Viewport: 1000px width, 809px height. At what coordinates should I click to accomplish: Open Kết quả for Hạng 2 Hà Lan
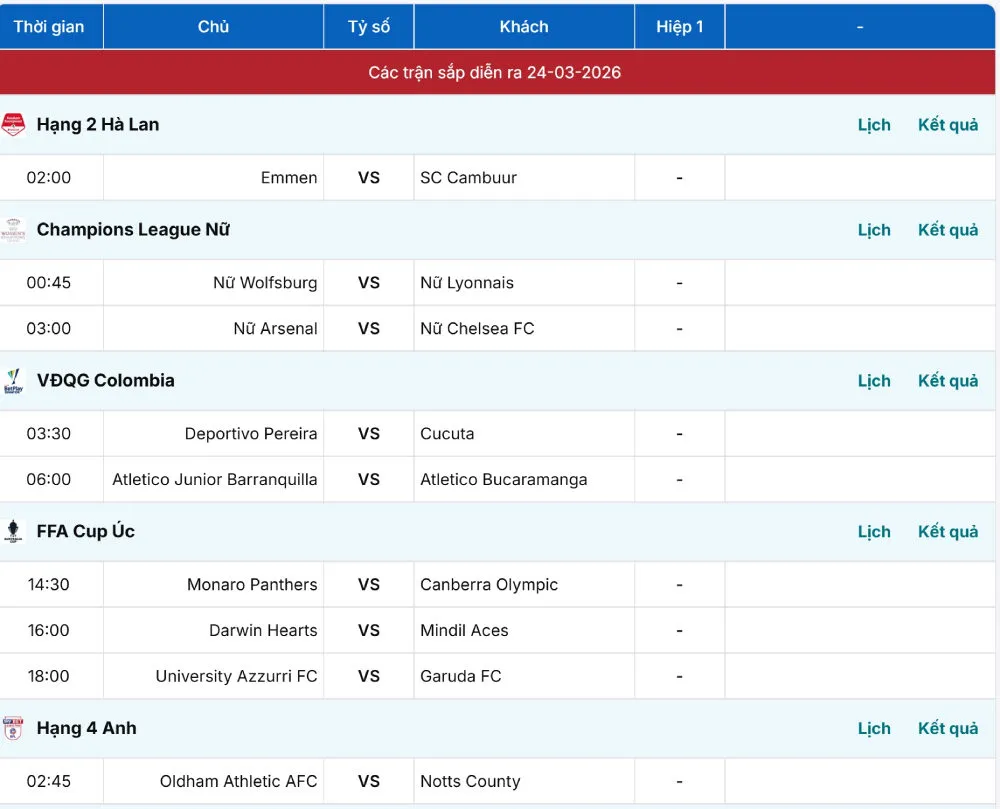948,125
